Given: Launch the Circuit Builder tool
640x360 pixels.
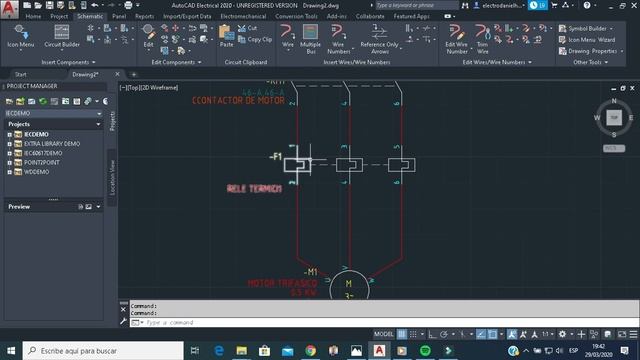Looking at the screenshot, I should 62,37.
